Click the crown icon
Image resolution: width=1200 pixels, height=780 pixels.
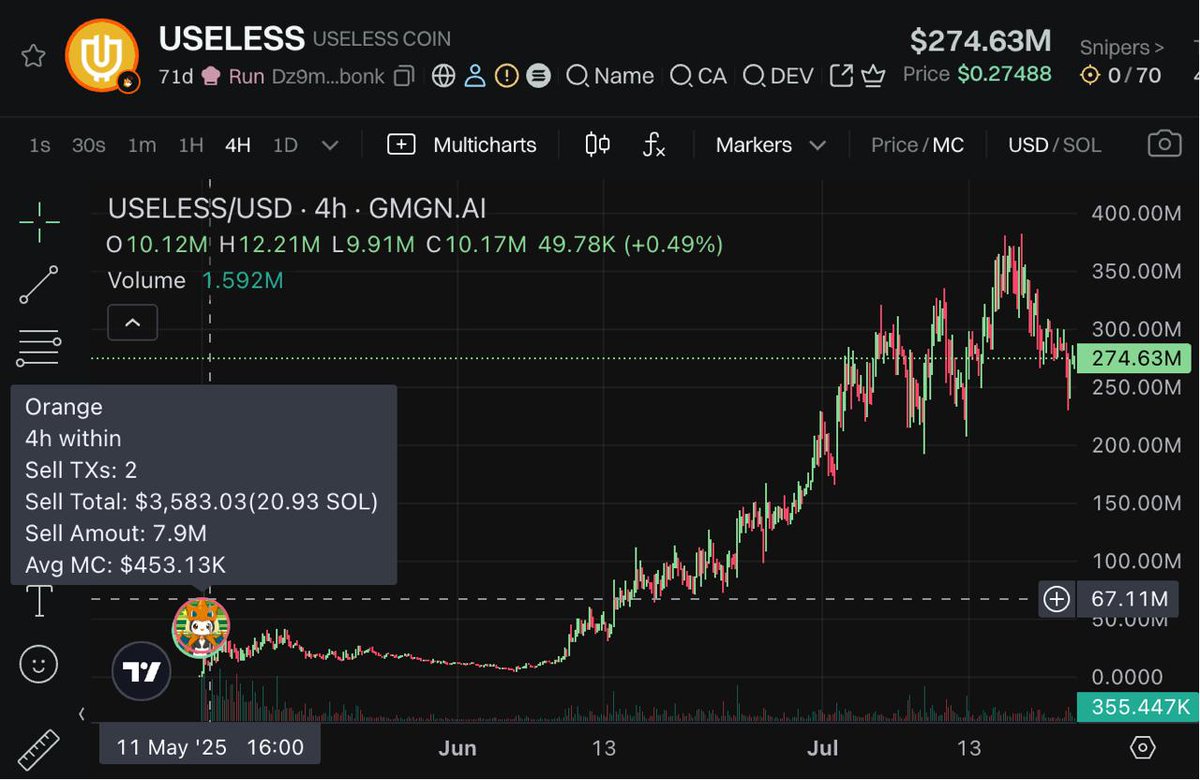873,76
